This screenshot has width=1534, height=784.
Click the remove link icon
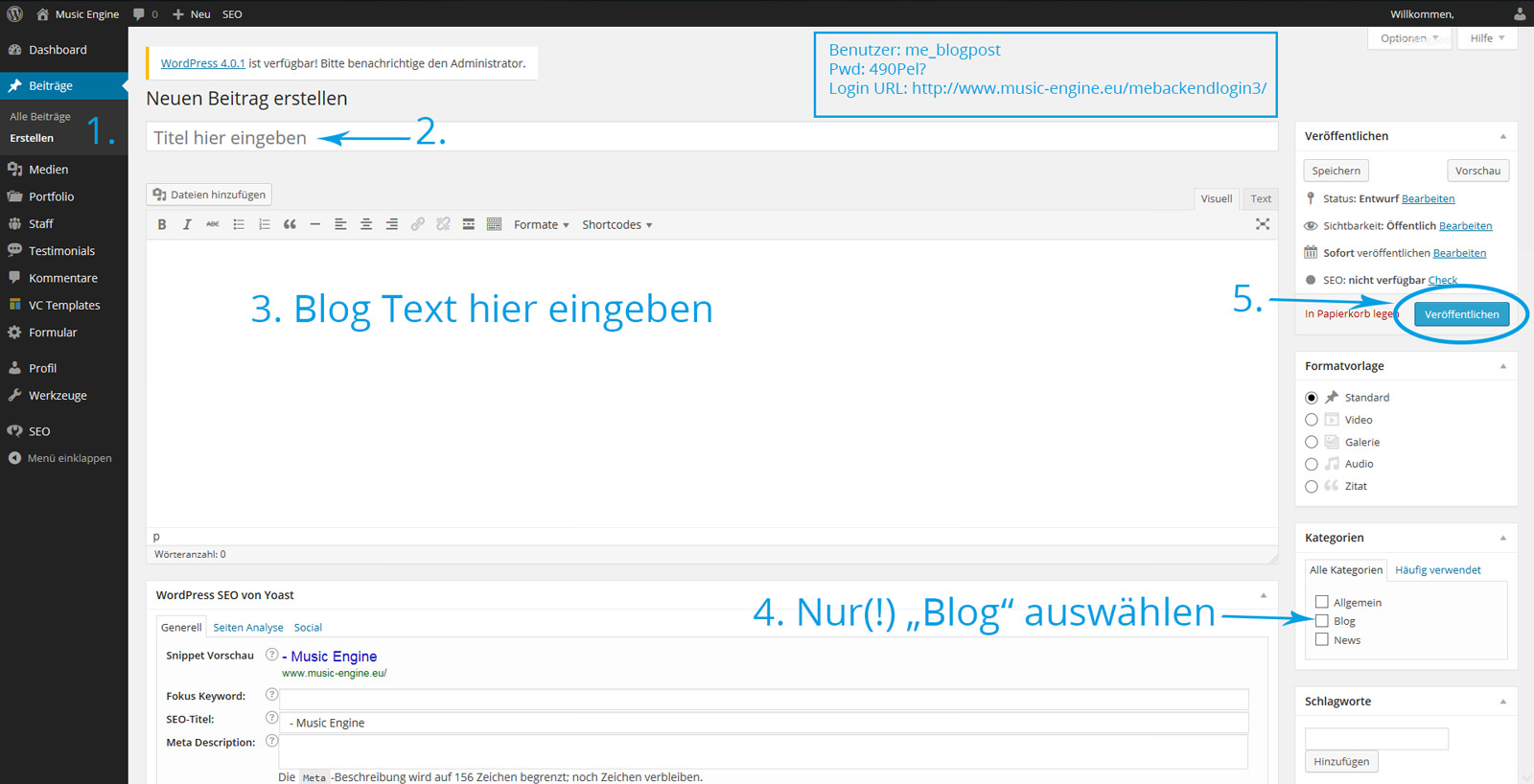443,224
